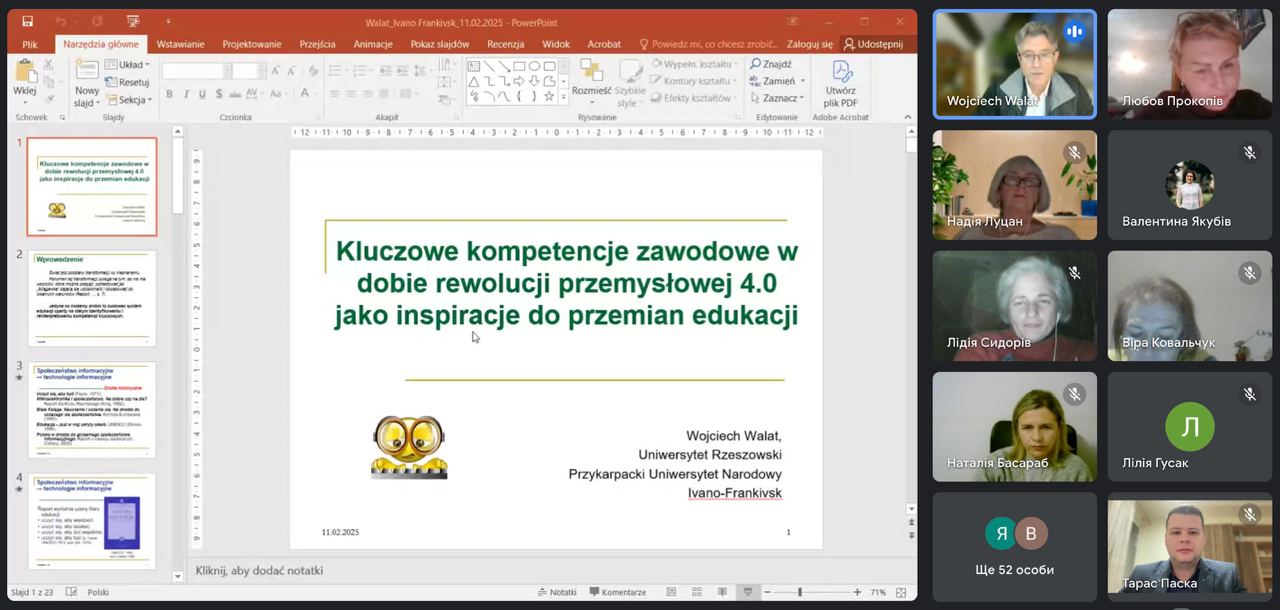
Task: Click the Save icon in title bar
Action: (27, 22)
